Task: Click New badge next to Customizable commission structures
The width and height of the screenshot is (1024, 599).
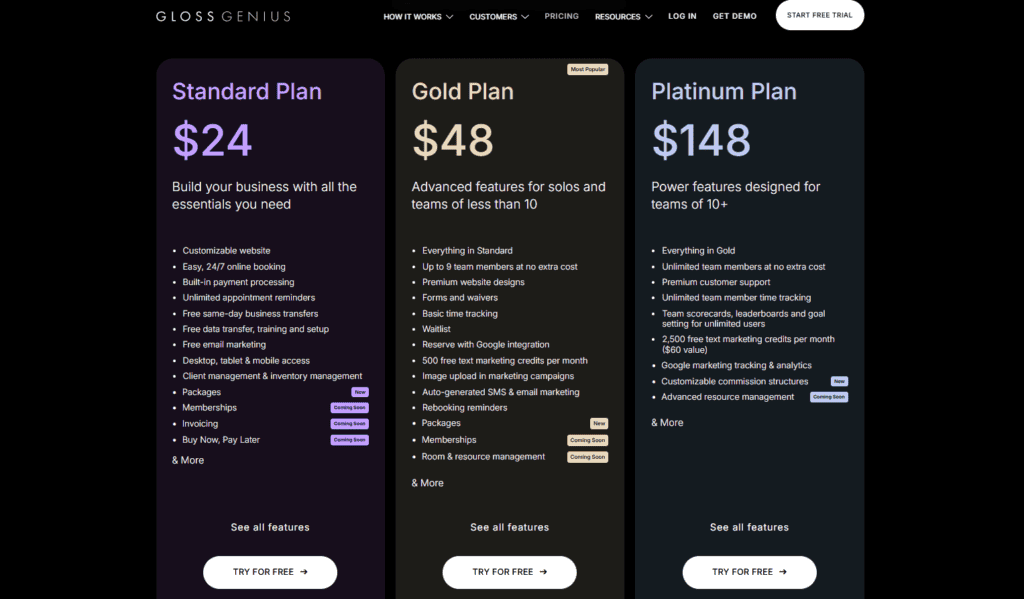Action: (x=839, y=381)
